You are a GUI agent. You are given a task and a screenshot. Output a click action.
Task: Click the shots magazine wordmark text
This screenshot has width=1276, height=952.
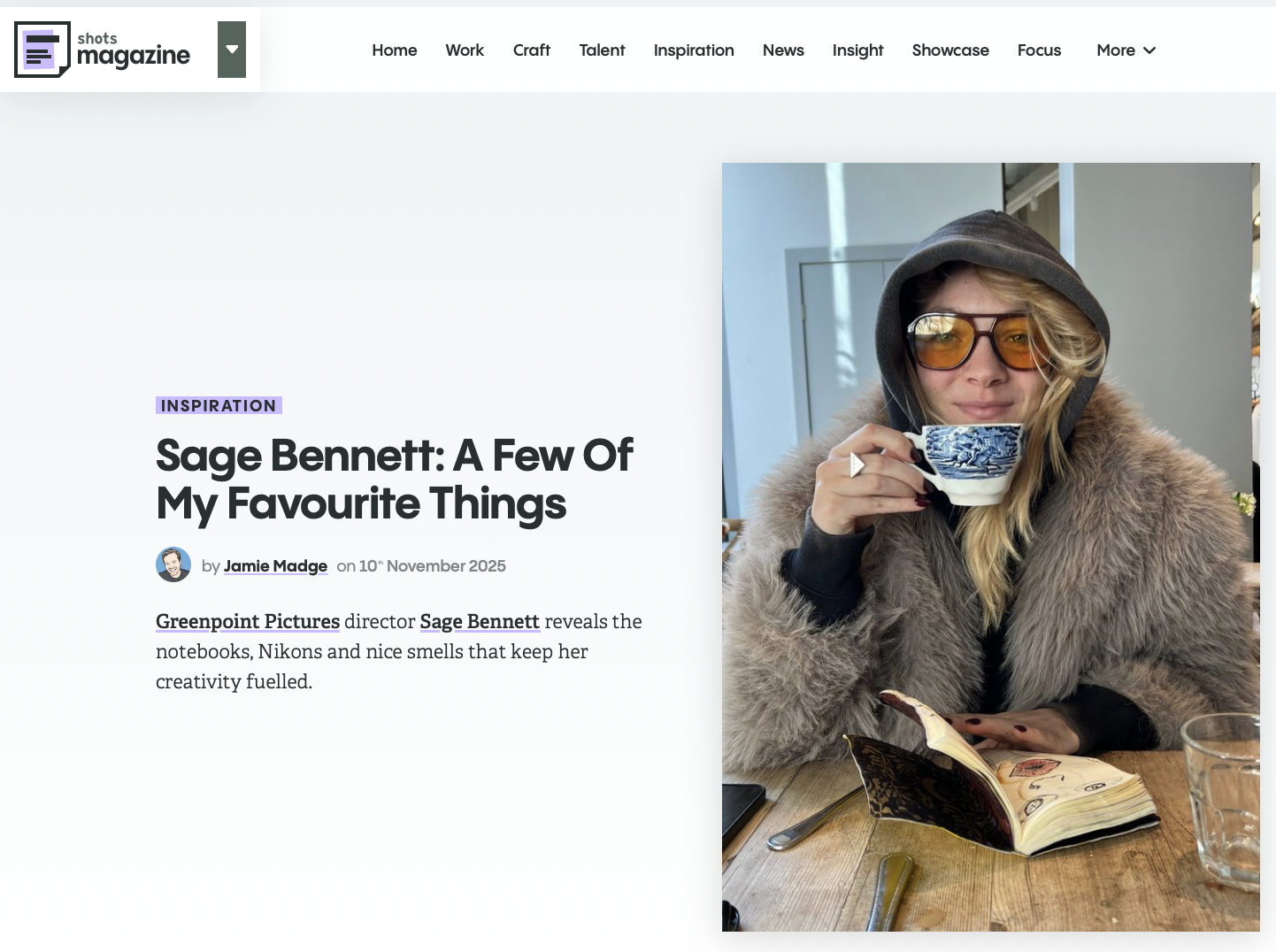pyautogui.click(x=134, y=50)
